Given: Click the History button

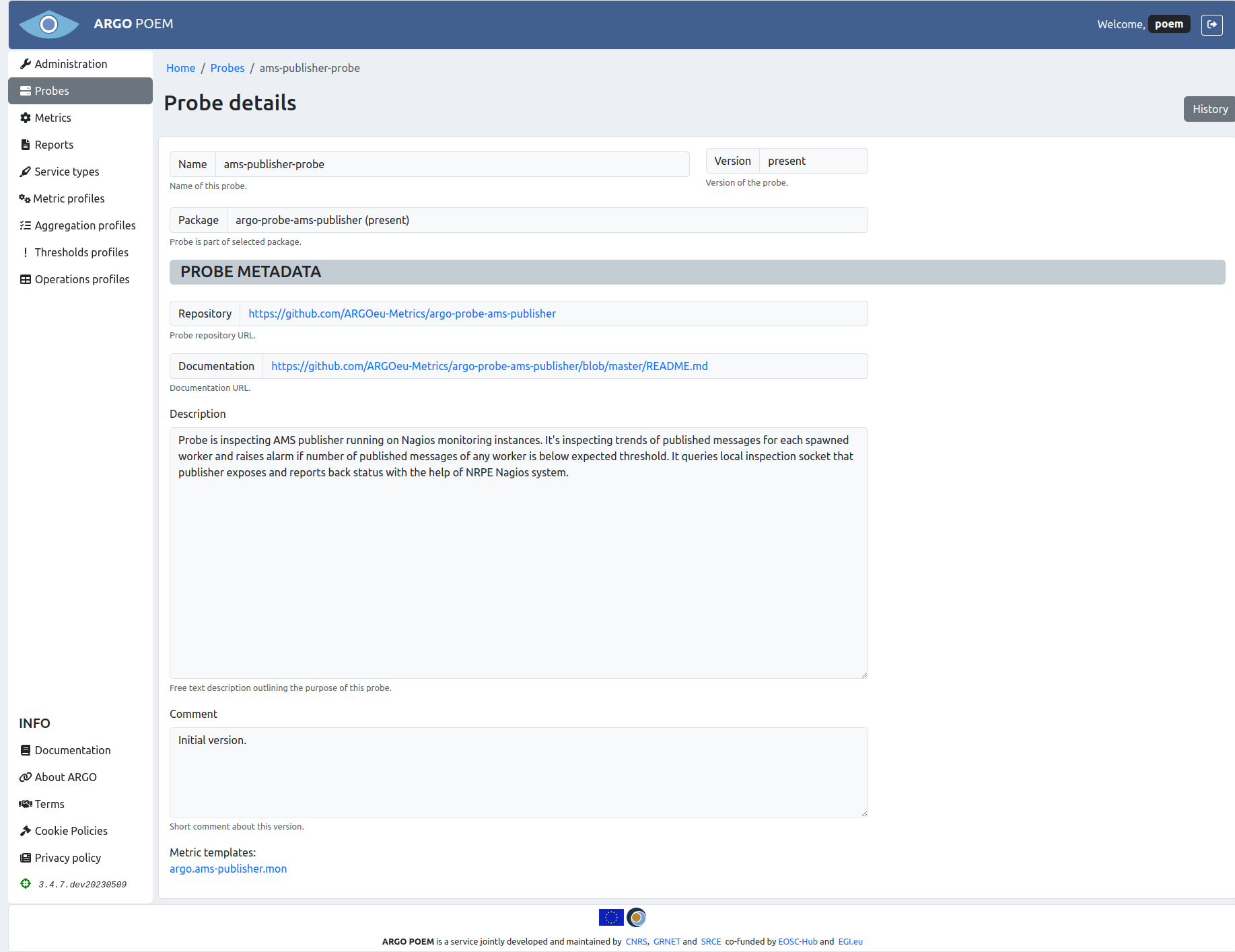Looking at the screenshot, I should pyautogui.click(x=1209, y=109).
